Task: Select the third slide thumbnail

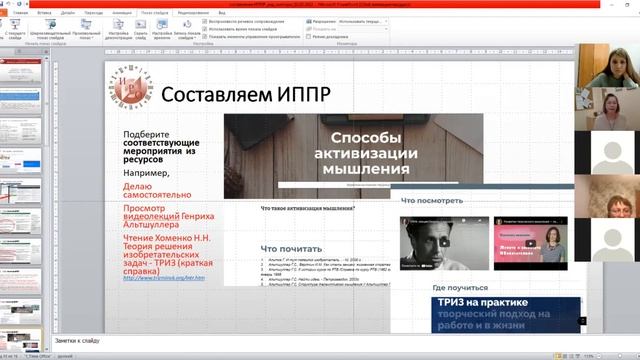Action: tap(20, 131)
